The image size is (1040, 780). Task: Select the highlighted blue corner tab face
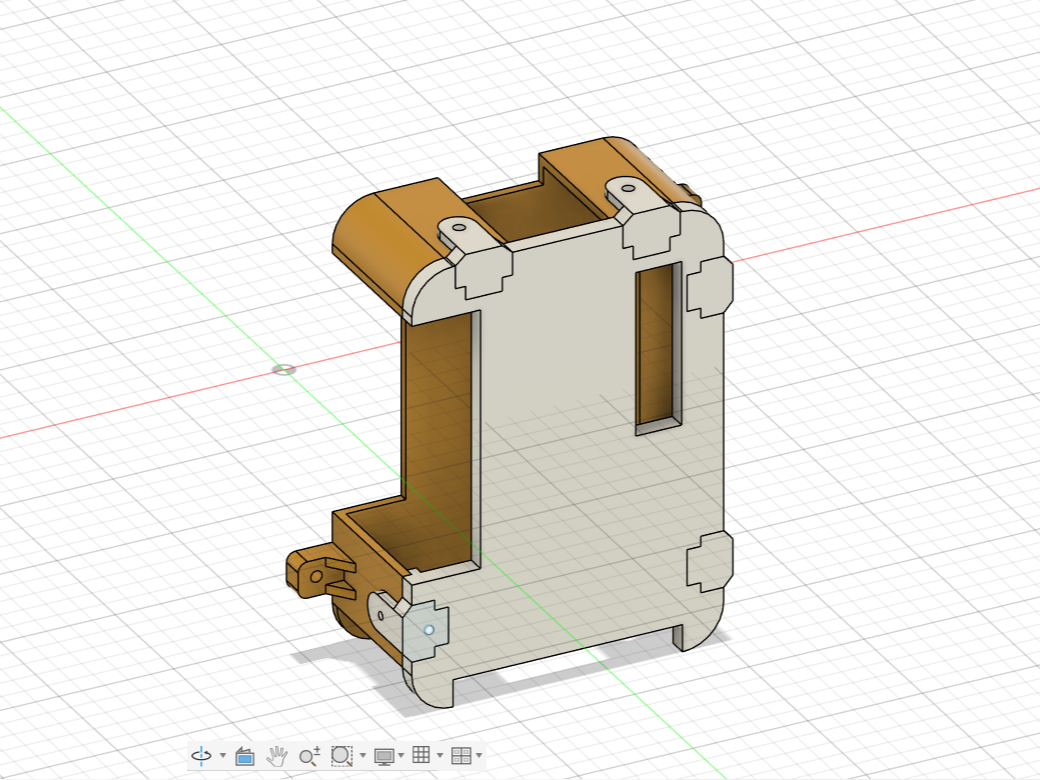(424, 631)
